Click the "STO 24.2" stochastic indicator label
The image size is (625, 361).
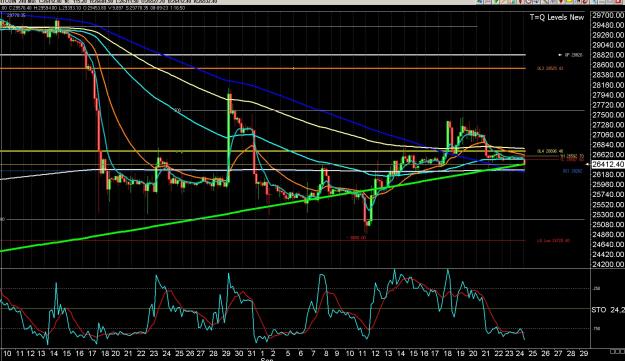click(x=607, y=310)
